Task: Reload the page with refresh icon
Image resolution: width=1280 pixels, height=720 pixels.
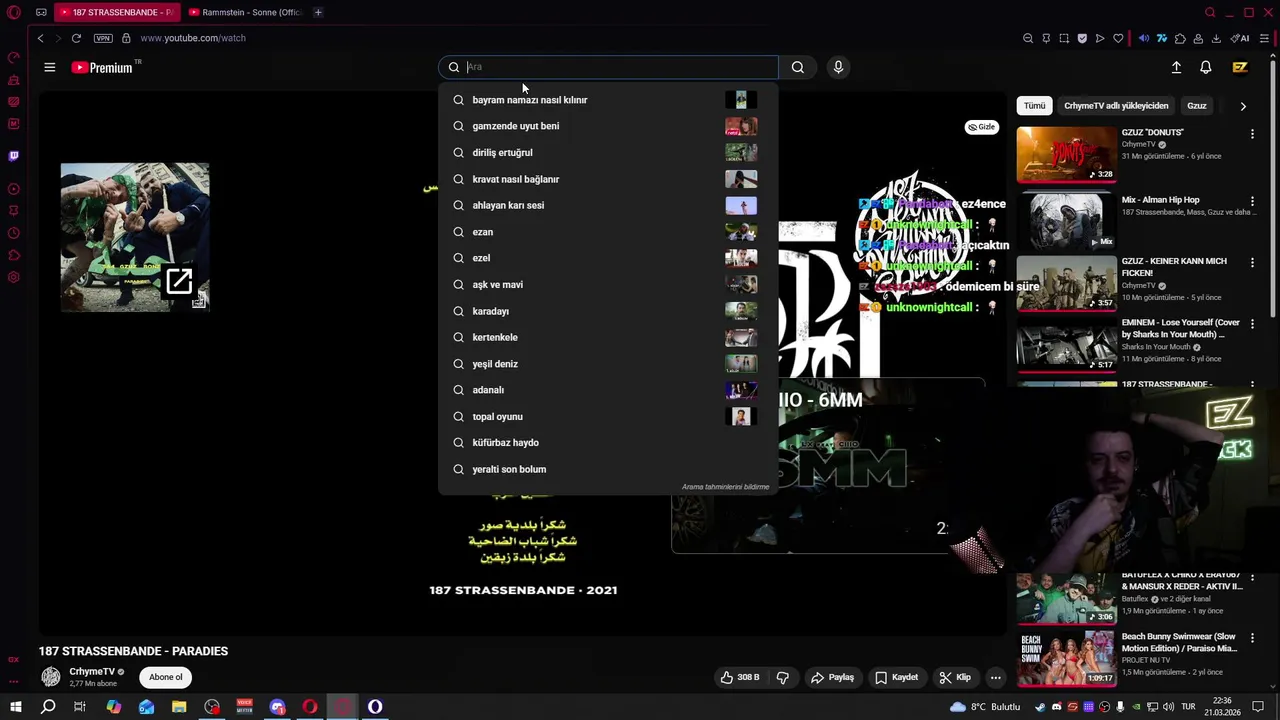Action: pyautogui.click(x=76, y=38)
